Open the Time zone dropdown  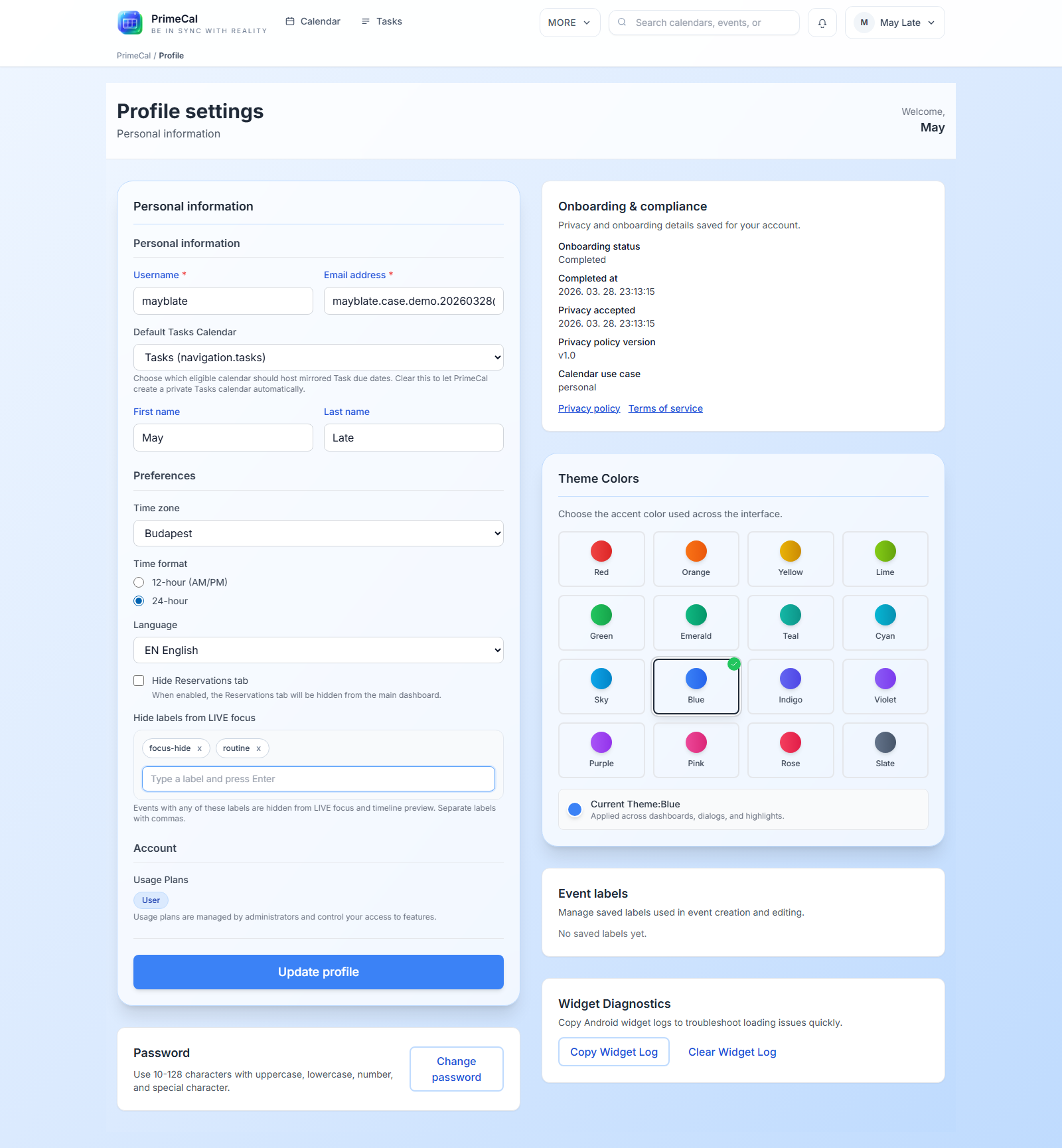click(x=318, y=533)
